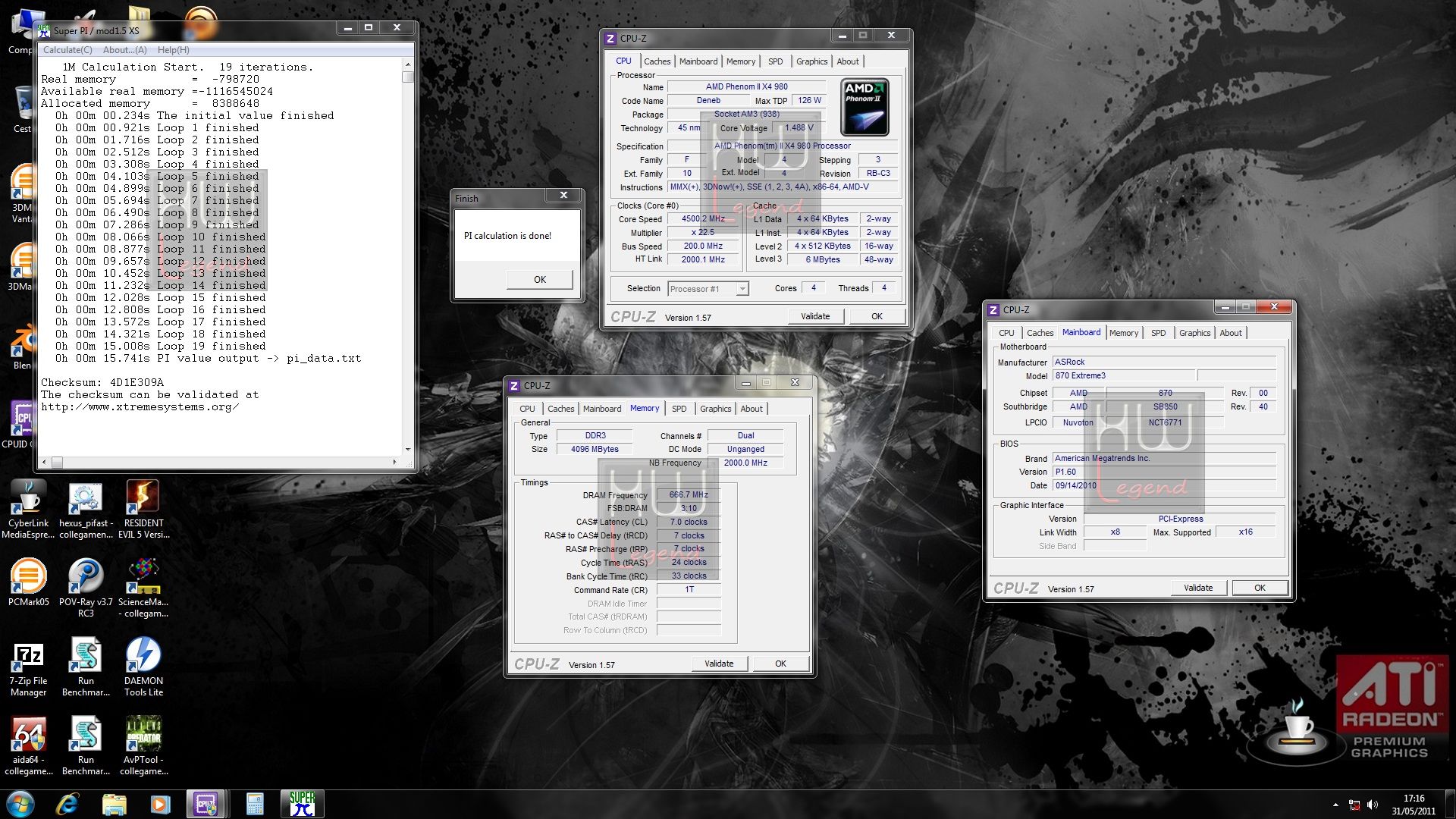Click OK in the Finish dialog

coord(539,280)
